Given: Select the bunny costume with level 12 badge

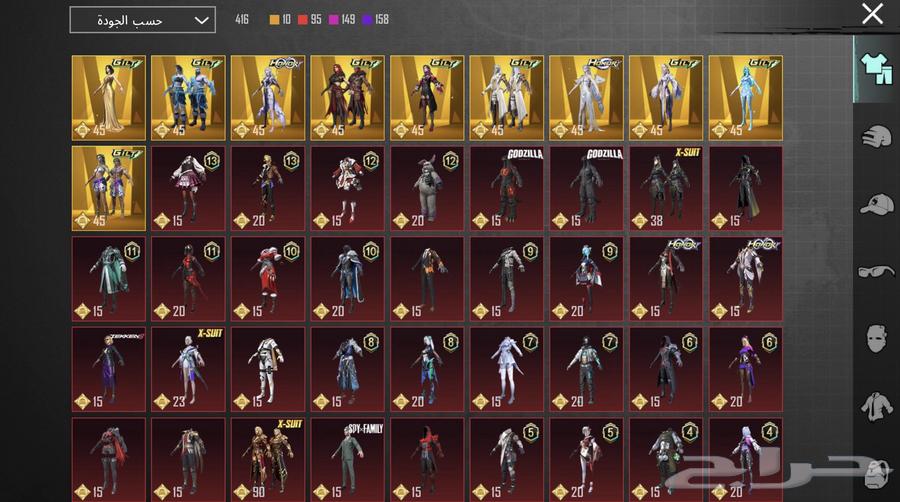Looking at the screenshot, I should click(427, 188).
